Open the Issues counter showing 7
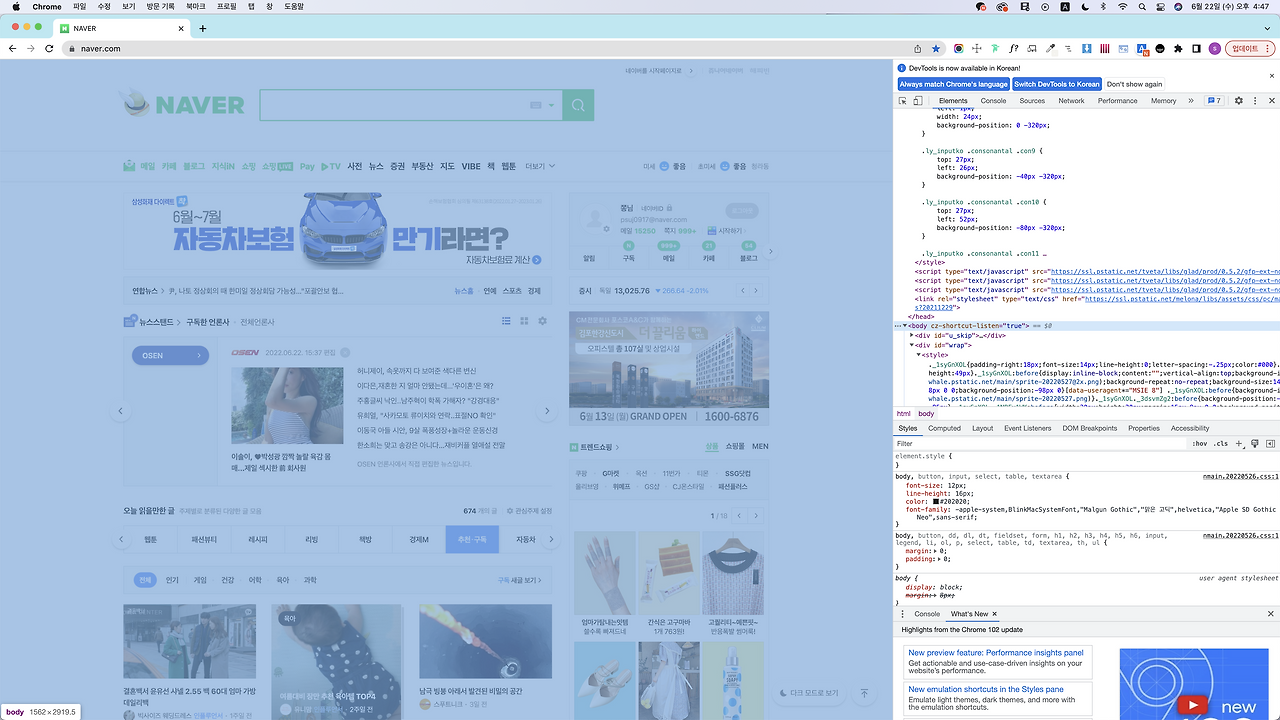Screen dimensions: 1280x720 click(1213, 100)
